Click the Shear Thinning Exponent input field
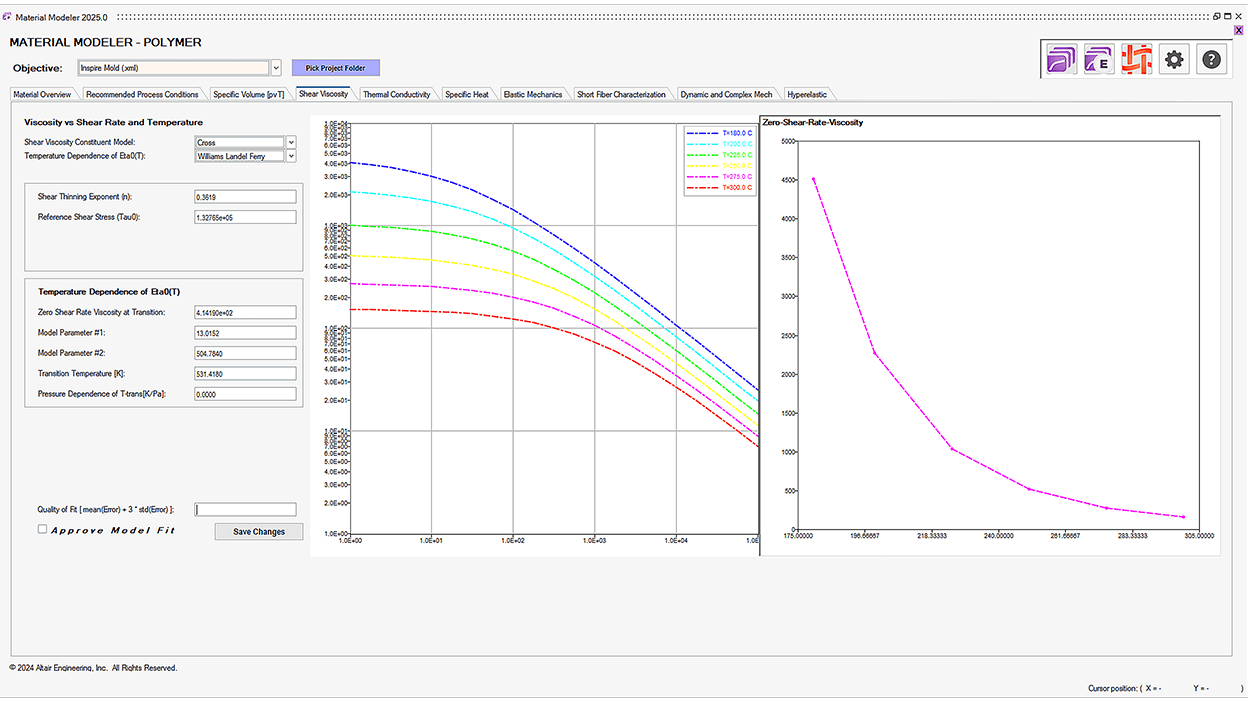 (x=246, y=197)
